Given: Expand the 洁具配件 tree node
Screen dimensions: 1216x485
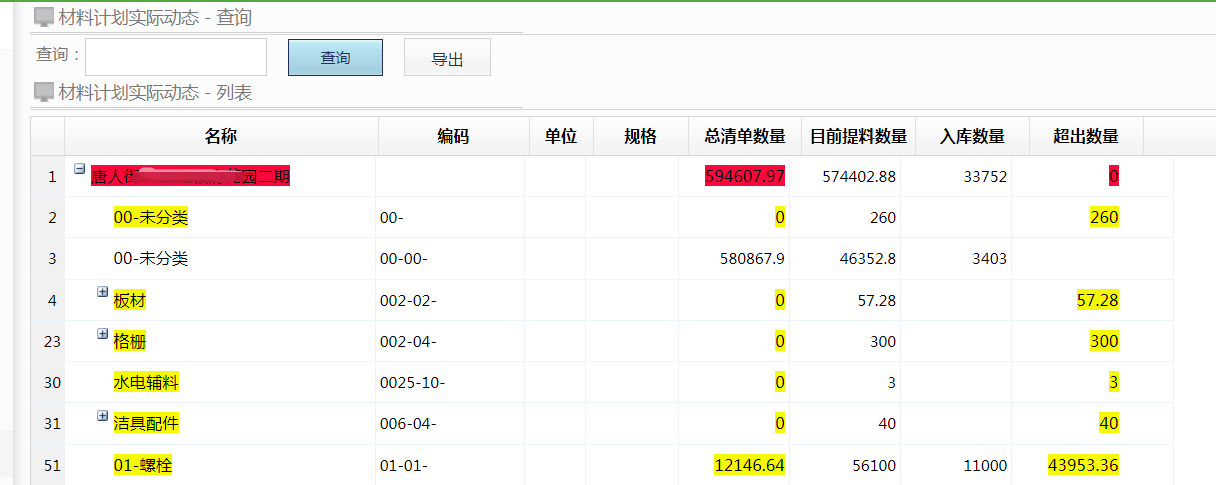Looking at the screenshot, I should [102, 415].
